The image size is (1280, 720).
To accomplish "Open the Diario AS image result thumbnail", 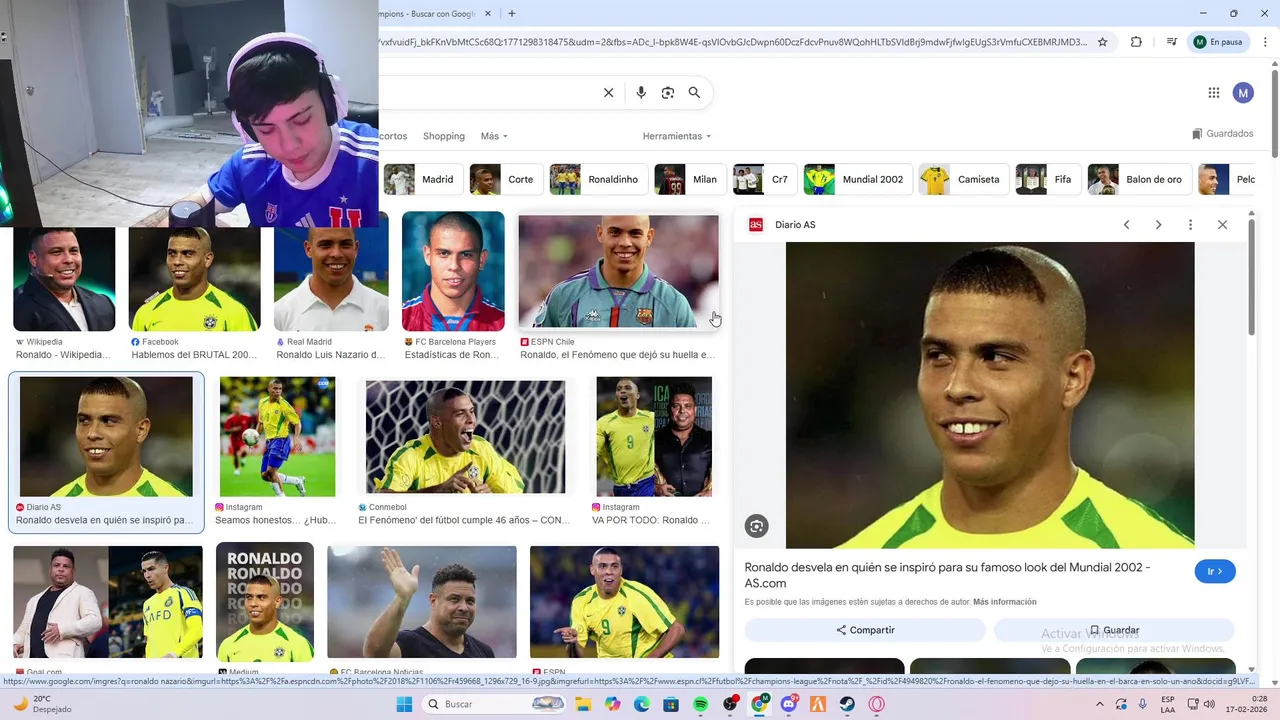I will coord(106,437).
